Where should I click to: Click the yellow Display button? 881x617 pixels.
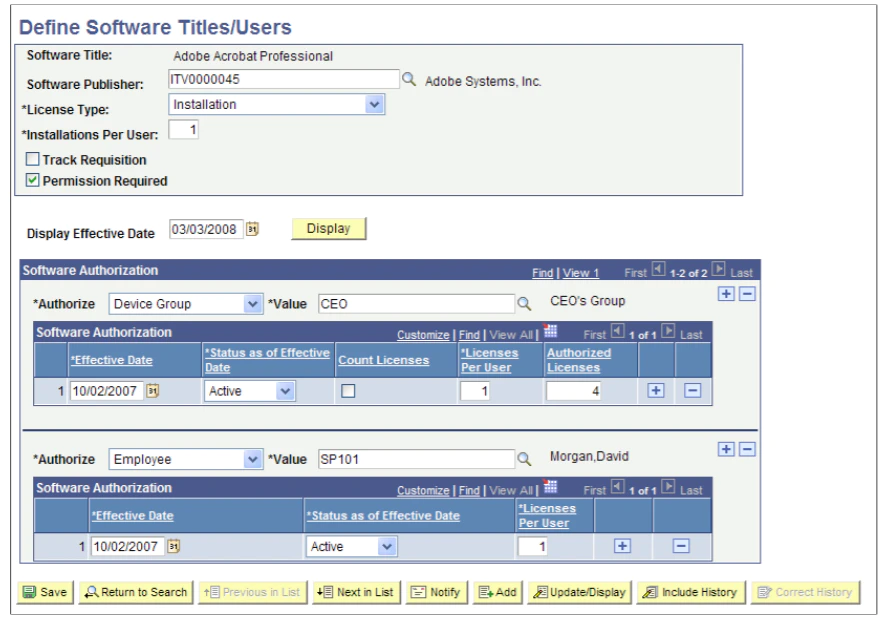click(x=329, y=229)
